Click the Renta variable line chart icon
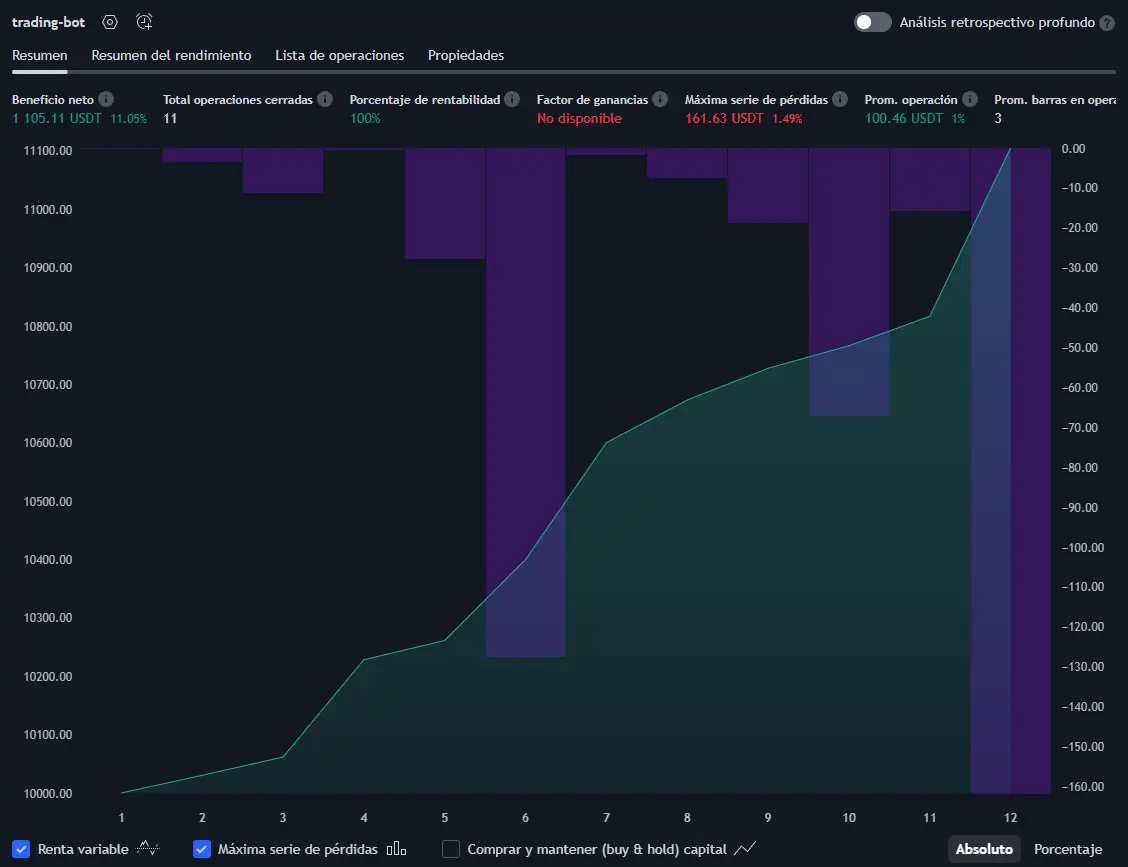This screenshot has height=867, width=1128. (x=147, y=848)
